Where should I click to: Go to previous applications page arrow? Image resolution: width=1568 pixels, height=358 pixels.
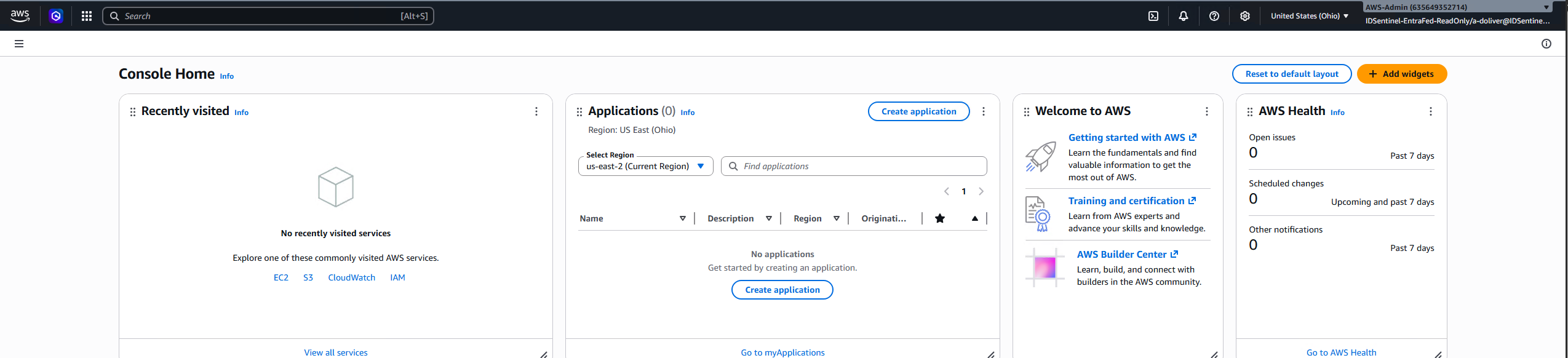click(x=947, y=191)
